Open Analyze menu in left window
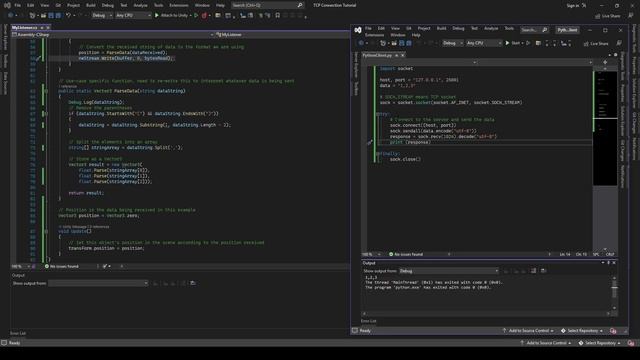Viewport: 640px width, 360px height. (x=140, y=5)
